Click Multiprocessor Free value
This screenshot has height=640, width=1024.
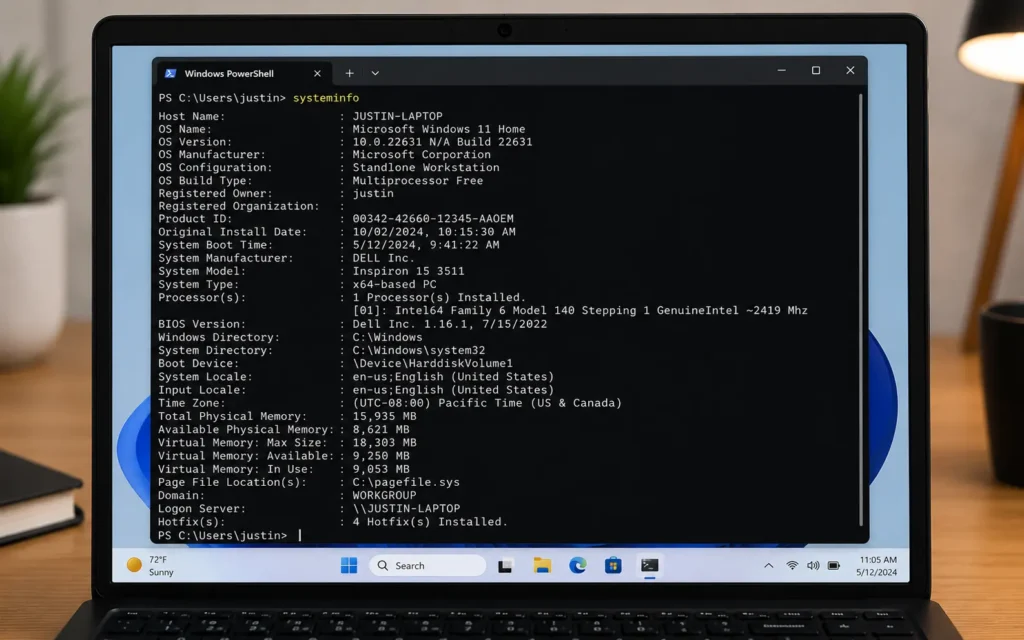click(418, 181)
